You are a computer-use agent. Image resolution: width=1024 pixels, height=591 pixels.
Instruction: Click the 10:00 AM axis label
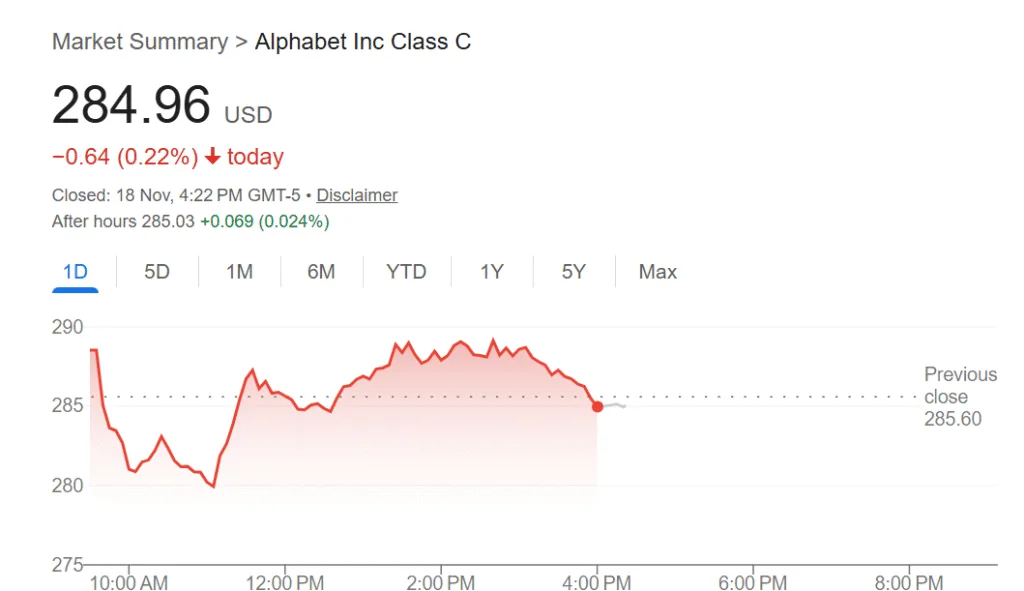click(128, 582)
